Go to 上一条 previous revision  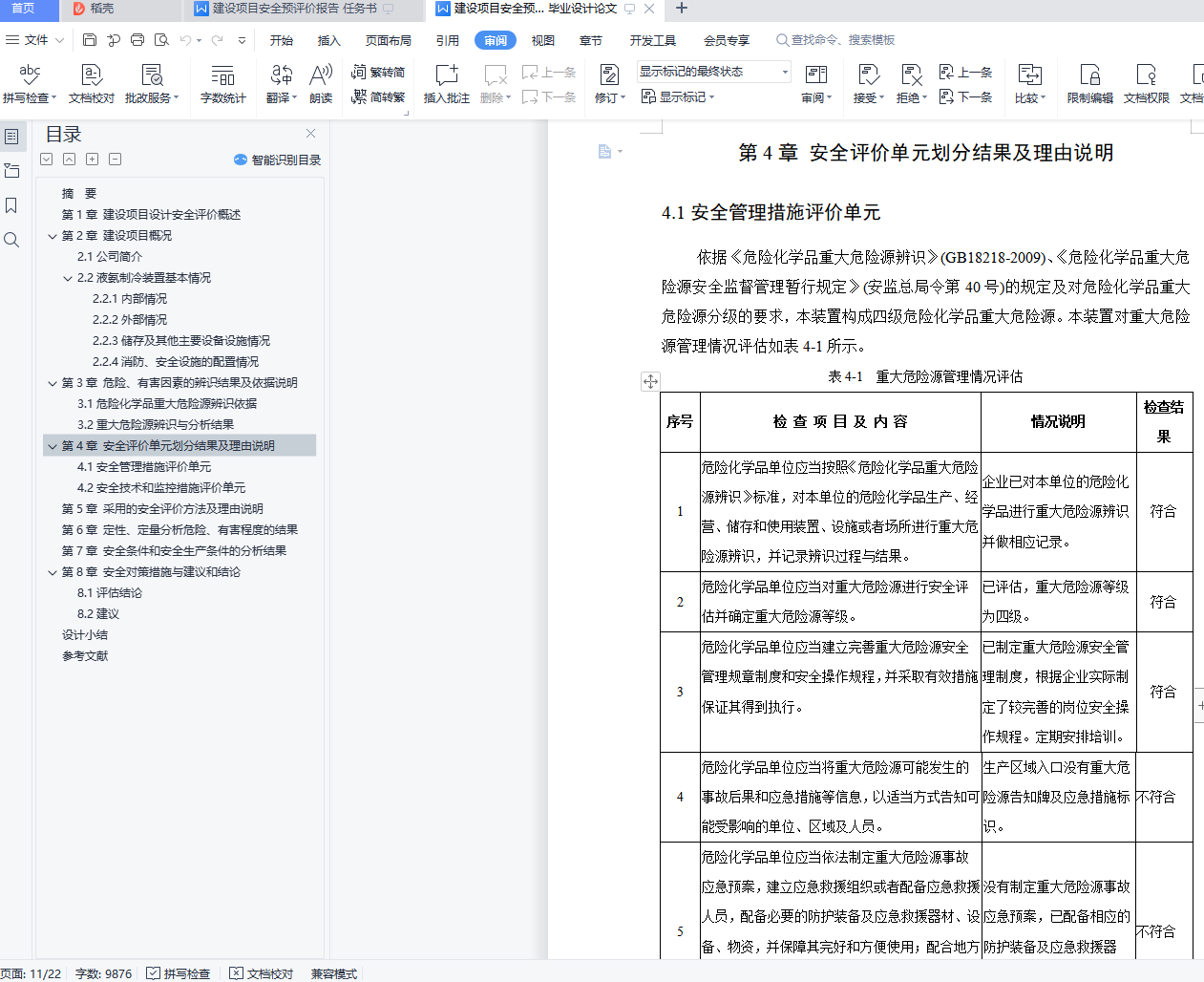tap(965, 72)
